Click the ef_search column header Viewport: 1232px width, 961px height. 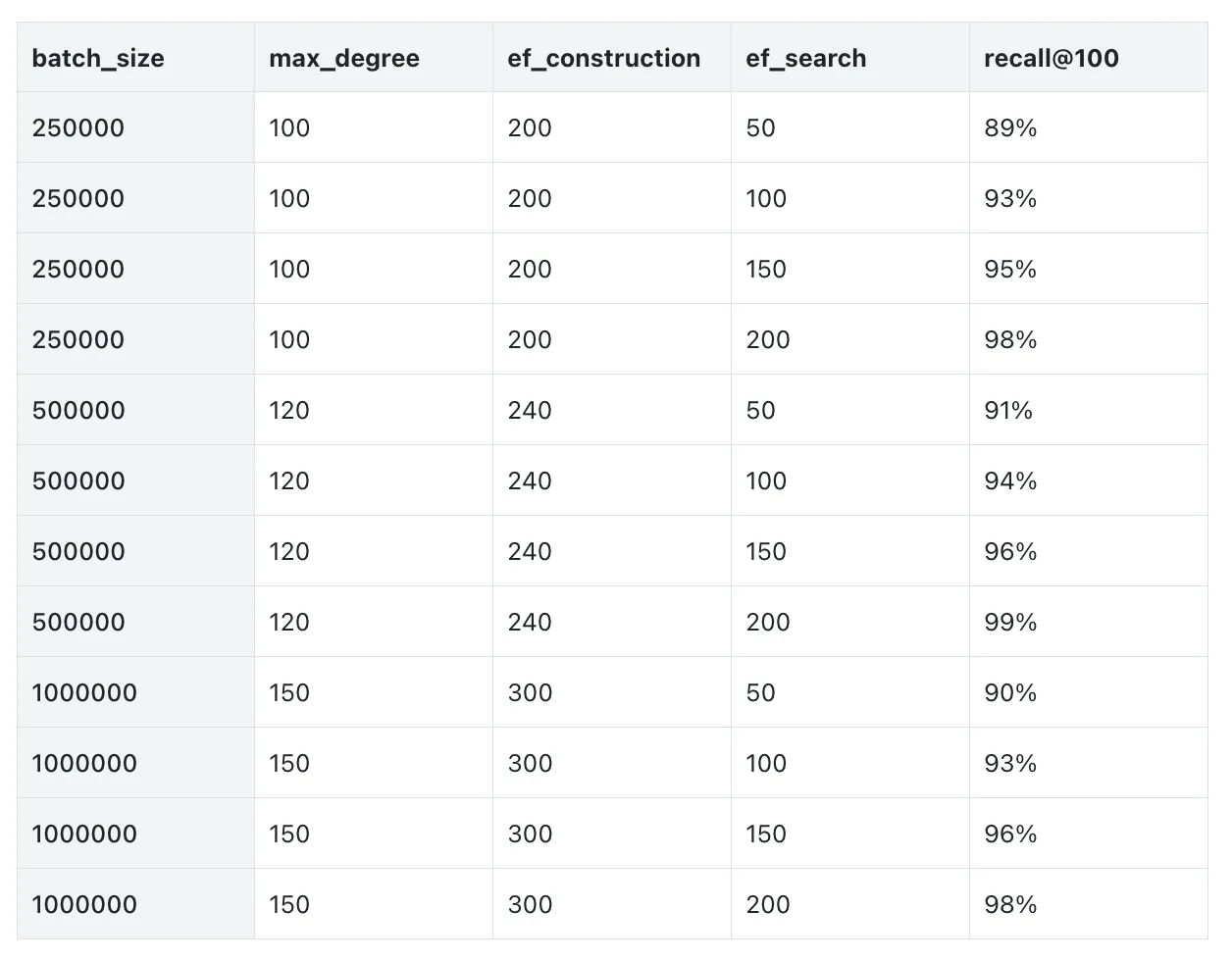[805, 59]
